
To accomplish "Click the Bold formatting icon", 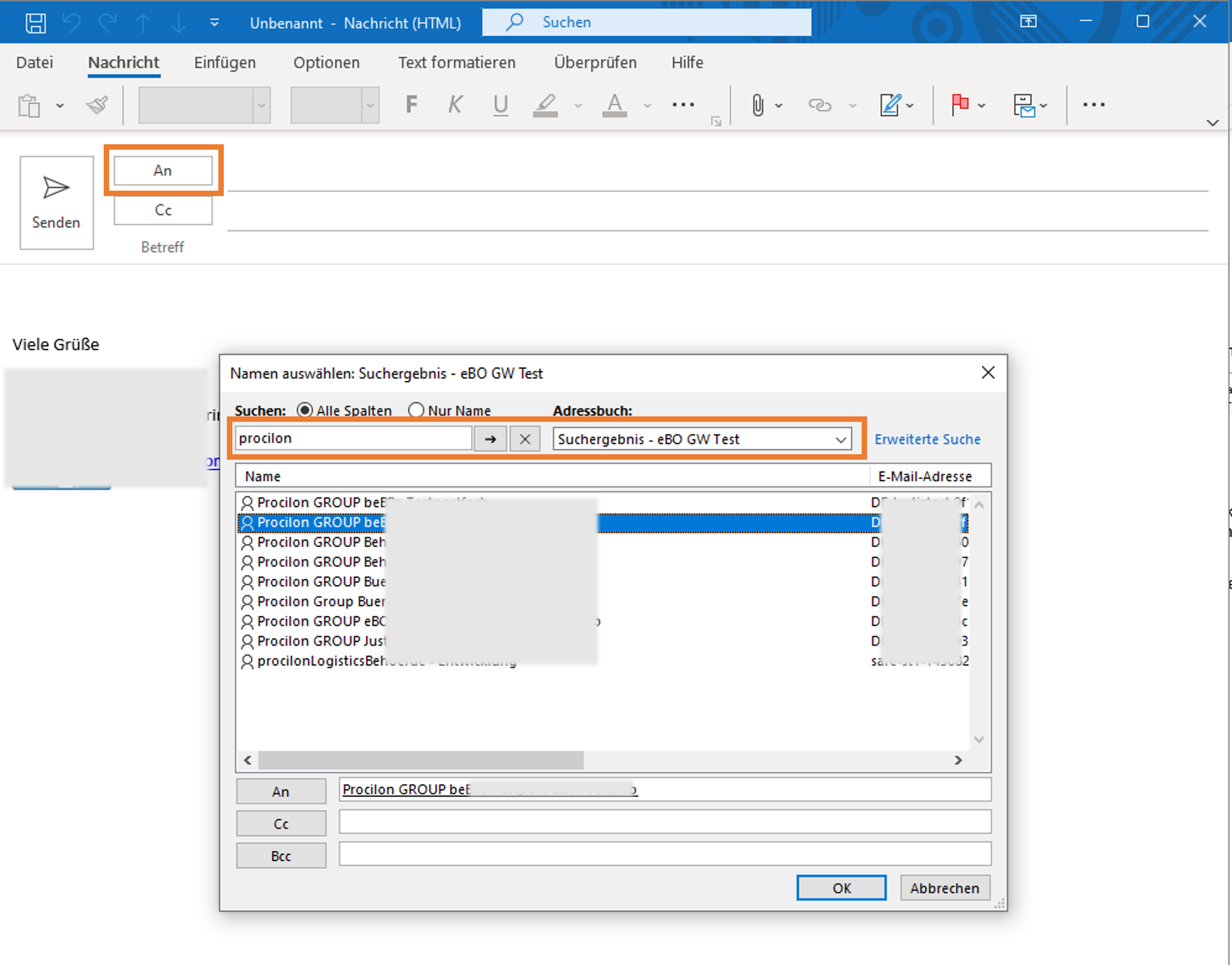I will [x=411, y=104].
